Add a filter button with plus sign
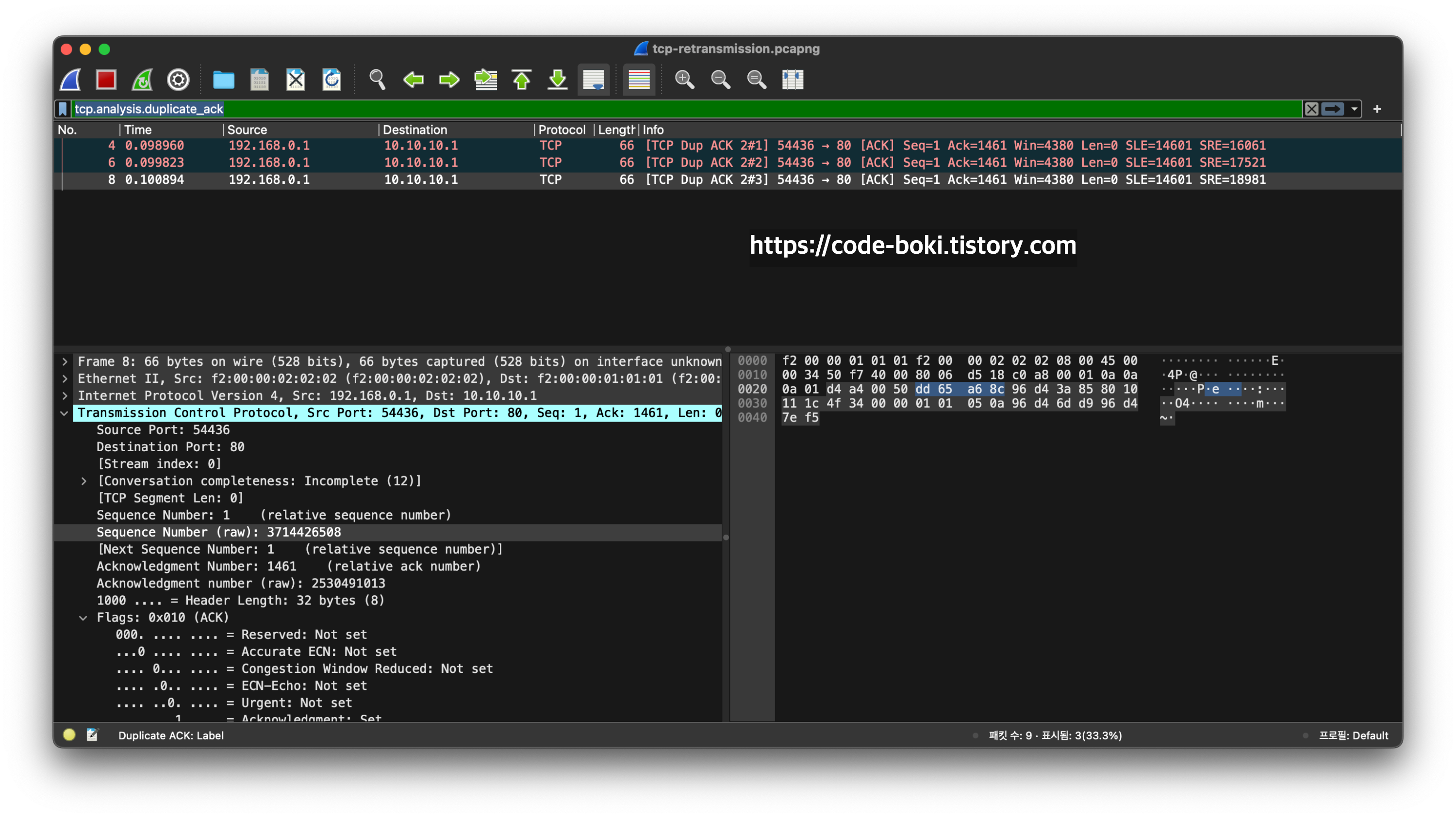The height and width of the screenshot is (818, 1456). click(1377, 109)
